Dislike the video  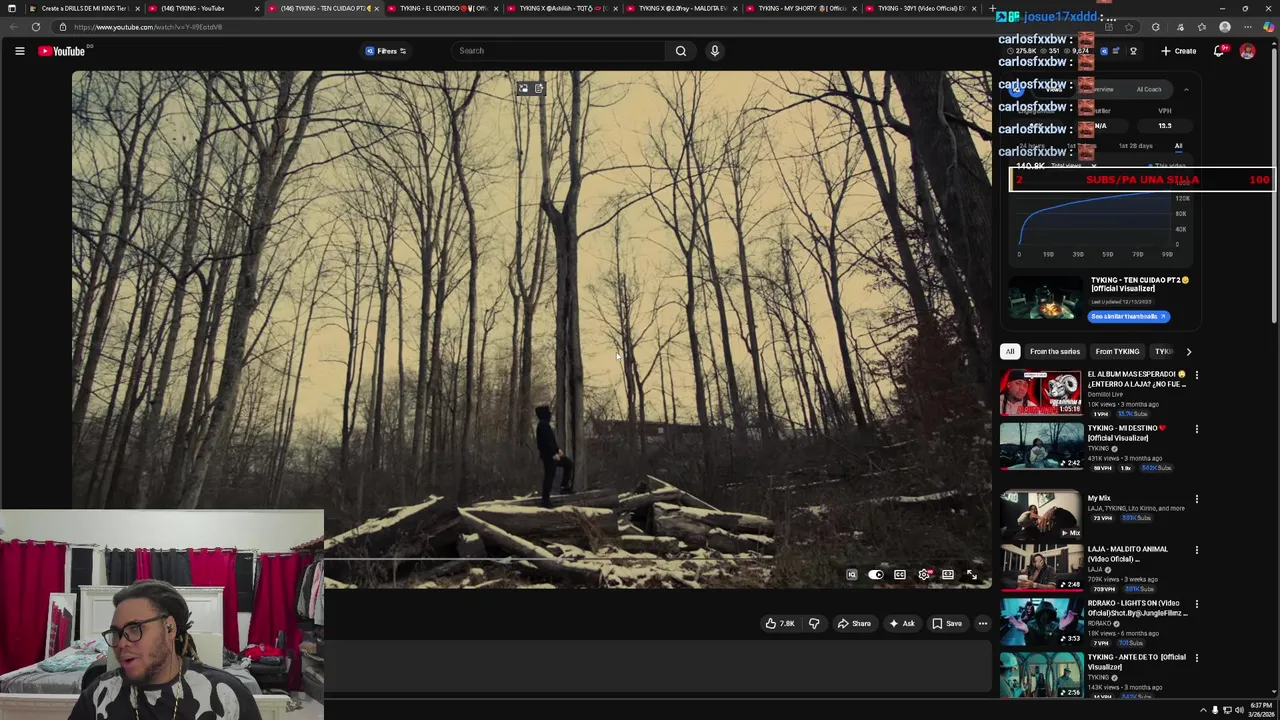pos(814,624)
